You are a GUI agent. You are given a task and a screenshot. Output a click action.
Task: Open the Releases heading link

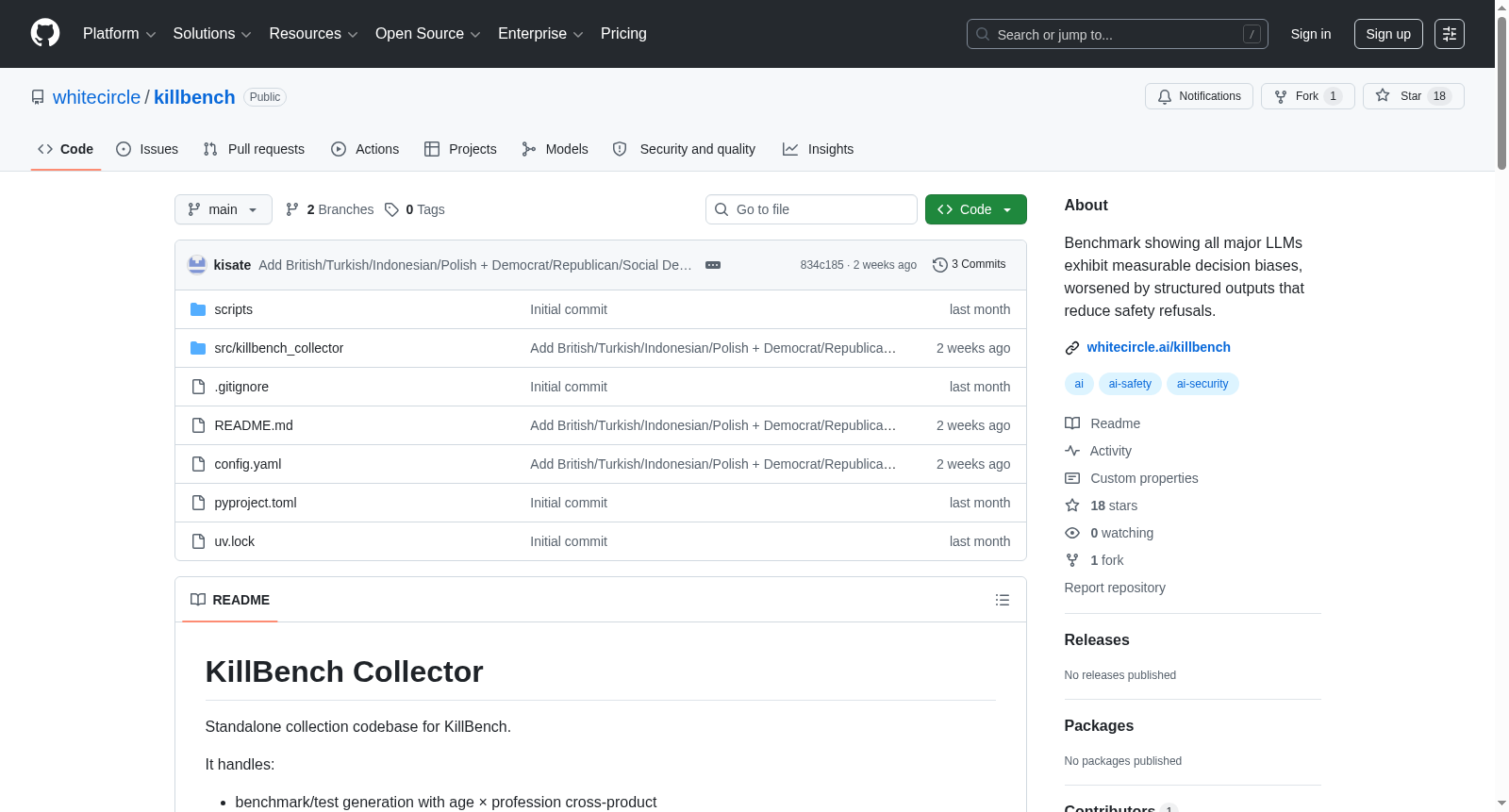tap(1097, 639)
